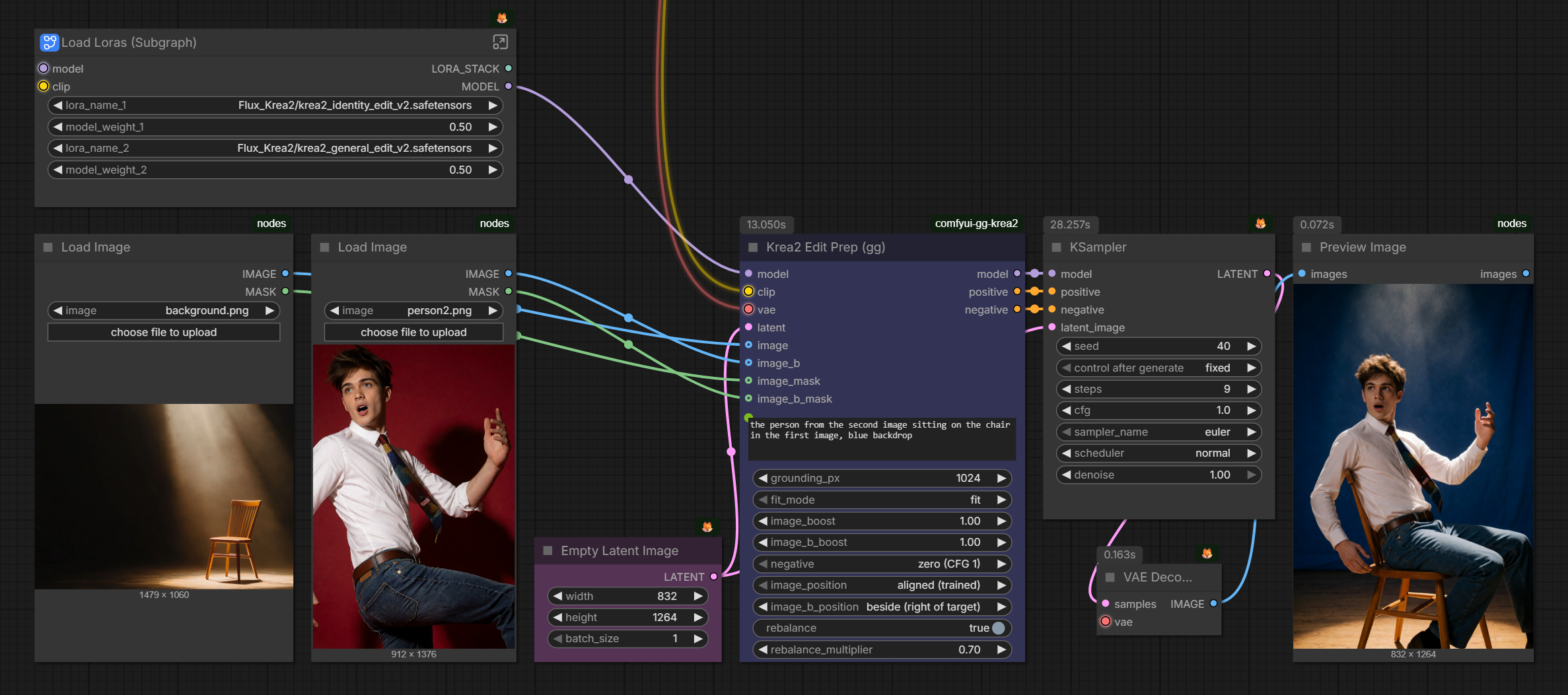Collapse the VAE Decode node
The width and height of the screenshot is (1568, 695).
coord(1110,578)
